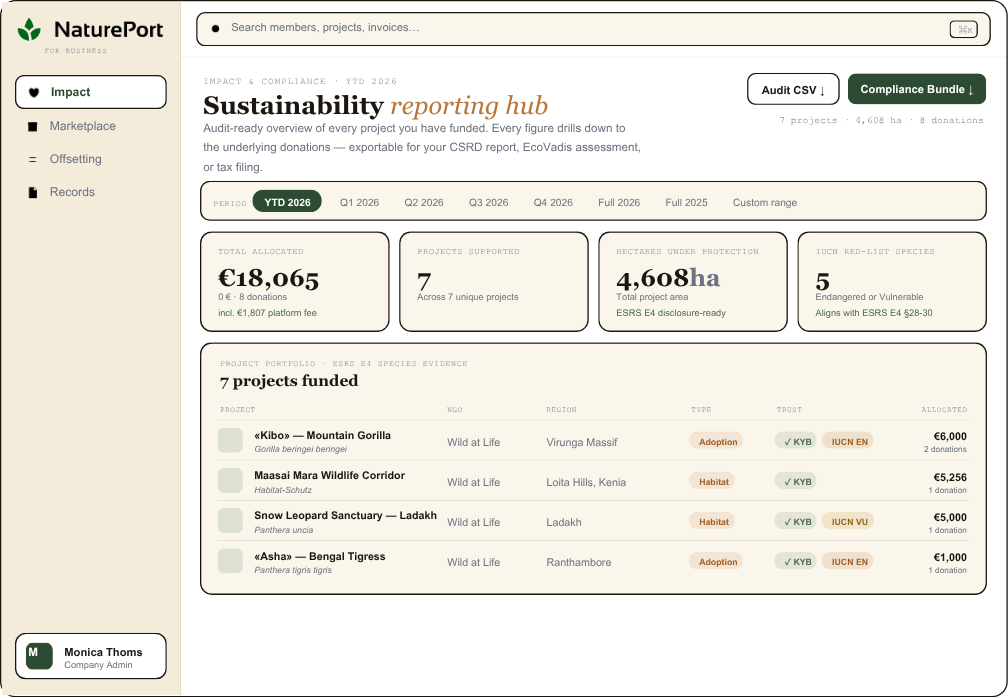The image size is (1008, 698).
Task: Click the NaturePort leaf logo
Action: (x=29, y=30)
